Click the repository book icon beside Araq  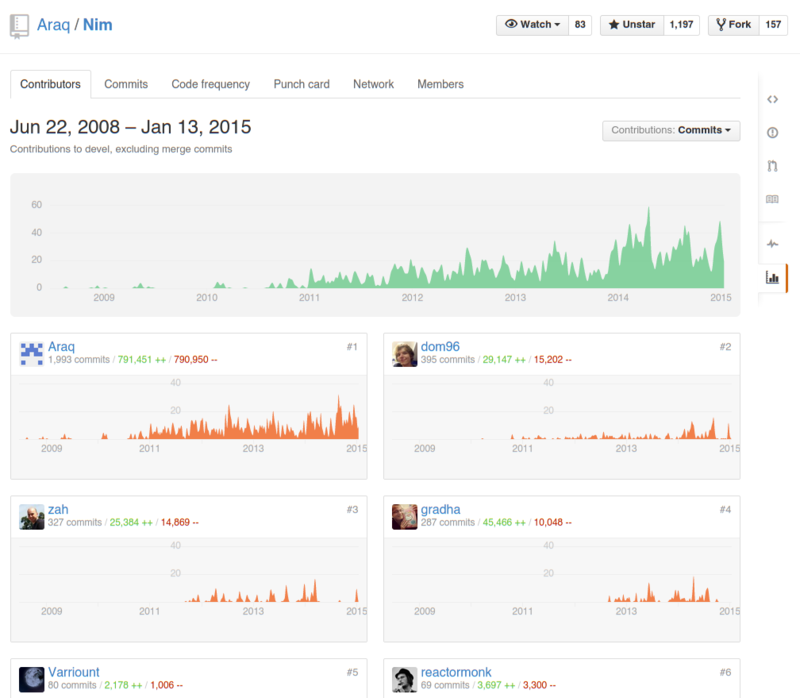19,26
